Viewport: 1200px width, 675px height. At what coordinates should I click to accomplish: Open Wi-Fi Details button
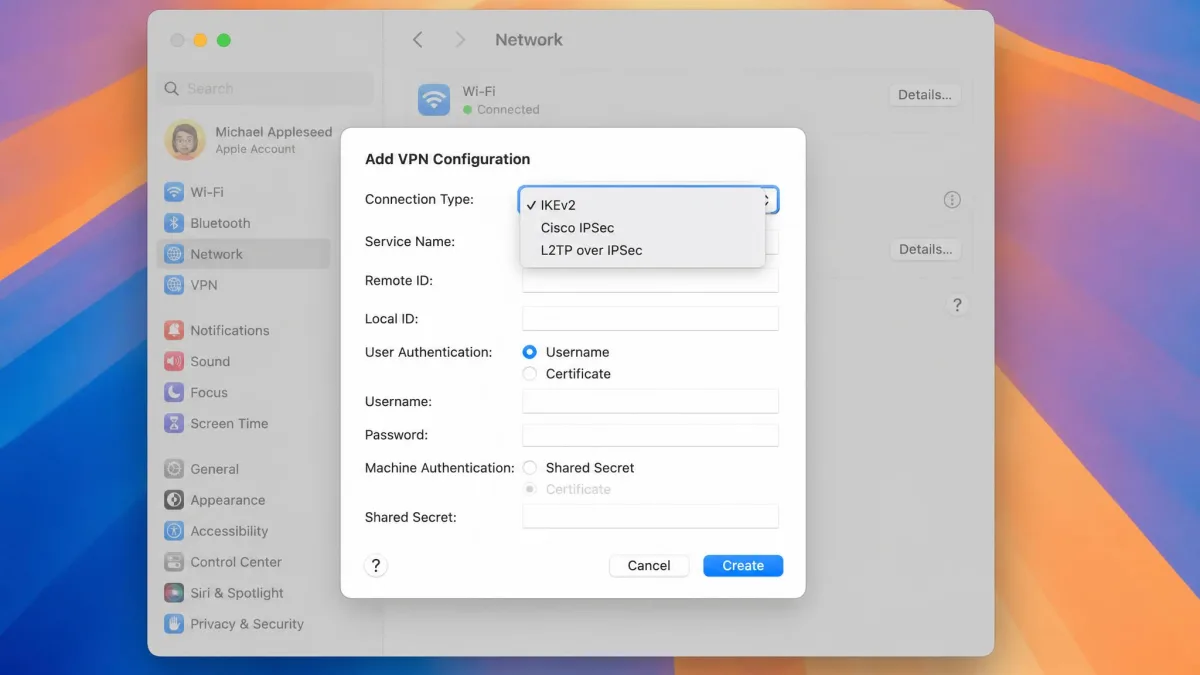[924, 95]
